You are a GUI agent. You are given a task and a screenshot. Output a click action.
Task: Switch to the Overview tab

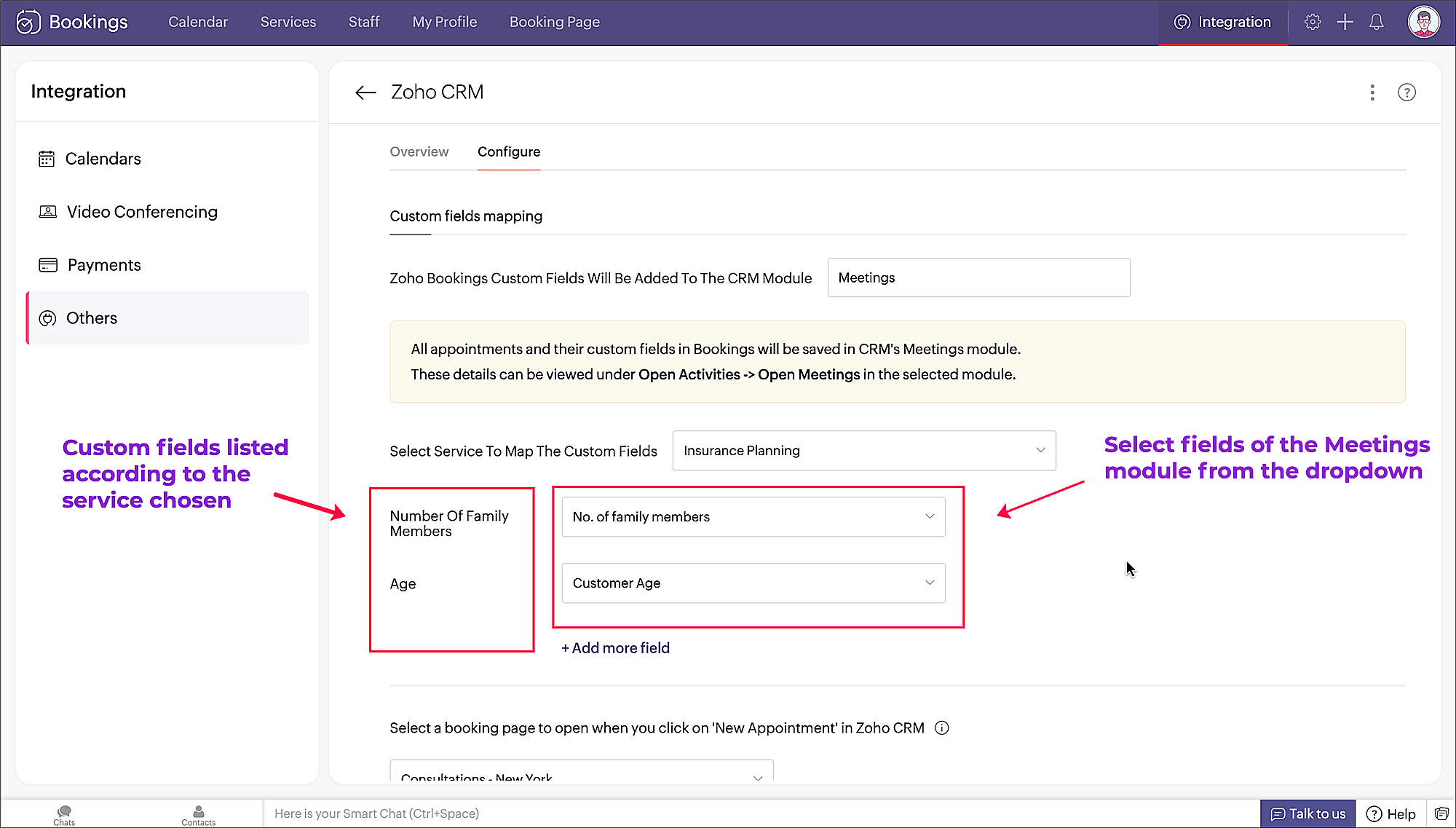pos(419,151)
